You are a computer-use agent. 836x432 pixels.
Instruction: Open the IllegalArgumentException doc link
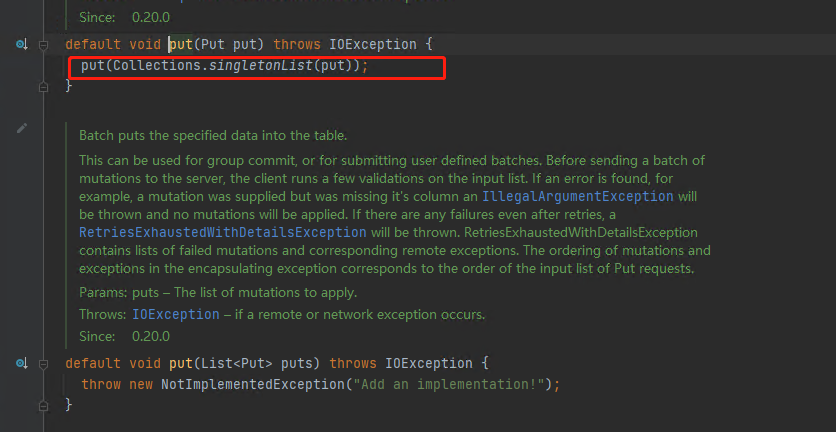tap(577, 196)
